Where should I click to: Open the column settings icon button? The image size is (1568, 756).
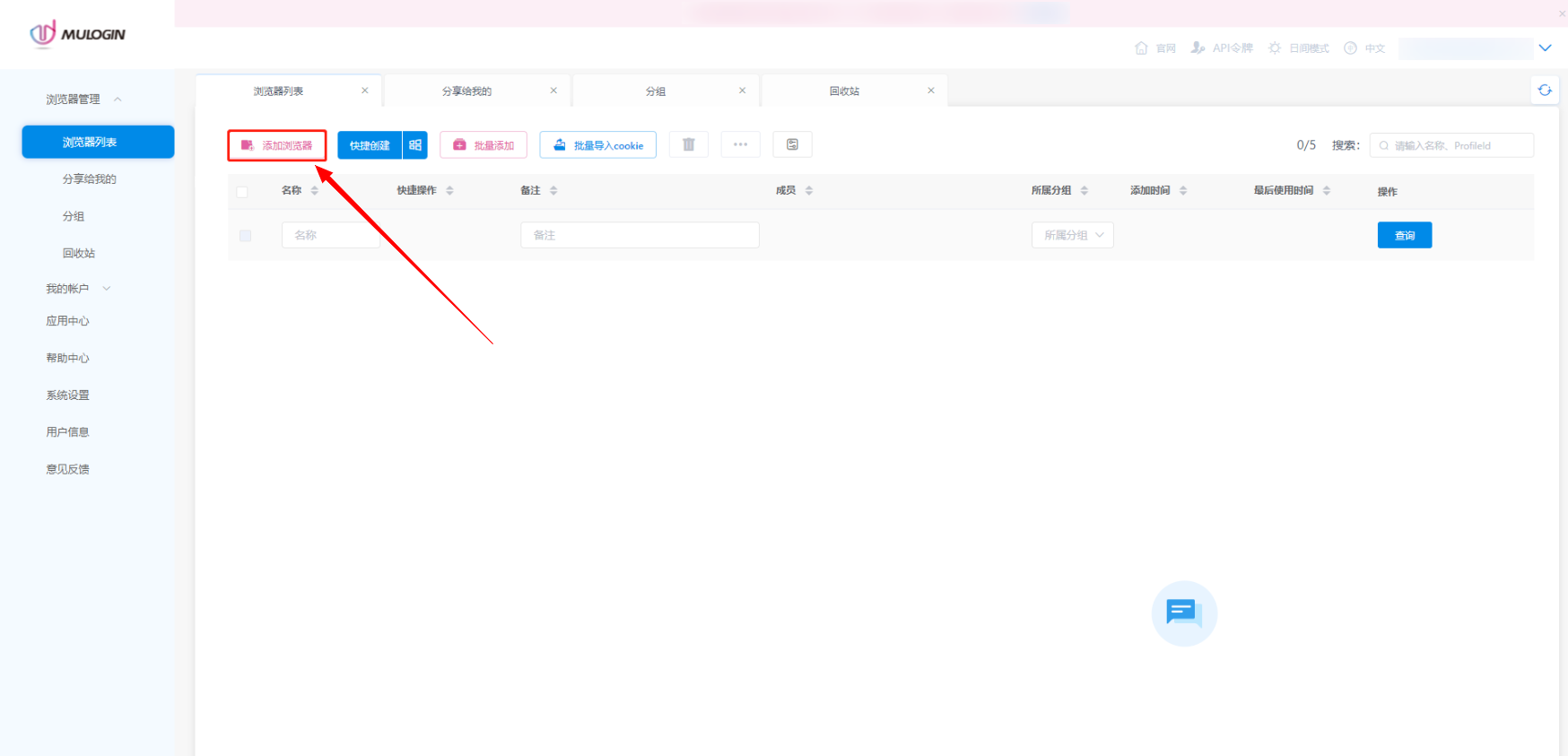tap(792, 144)
